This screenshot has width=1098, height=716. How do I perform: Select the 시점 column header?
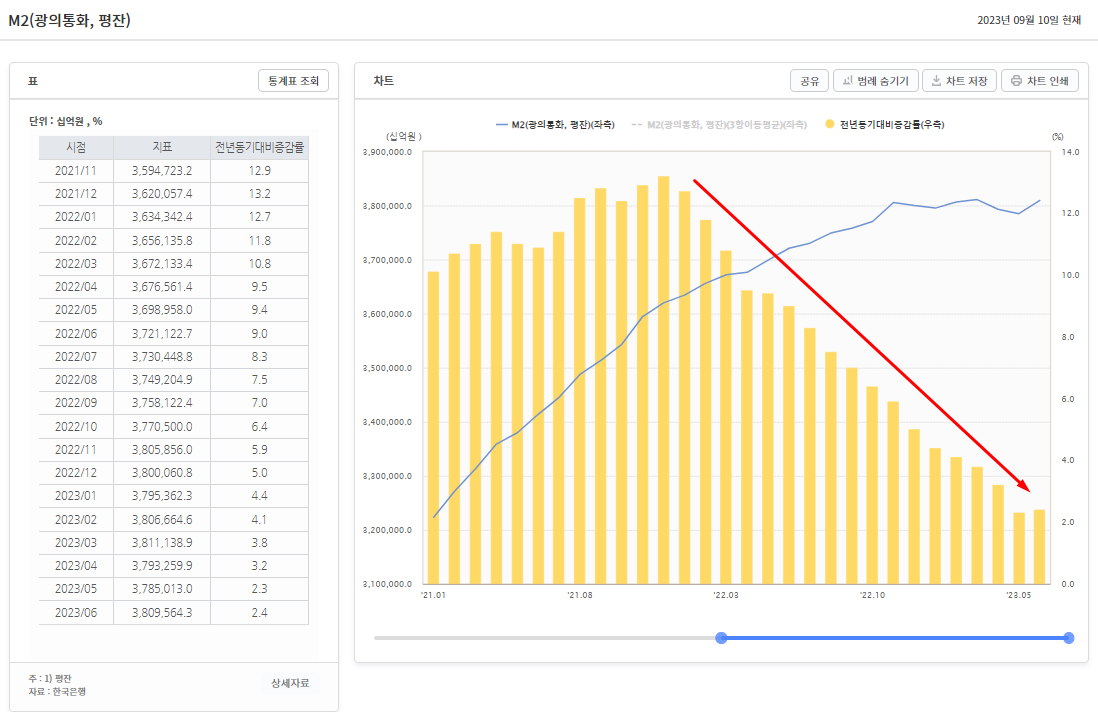point(76,147)
